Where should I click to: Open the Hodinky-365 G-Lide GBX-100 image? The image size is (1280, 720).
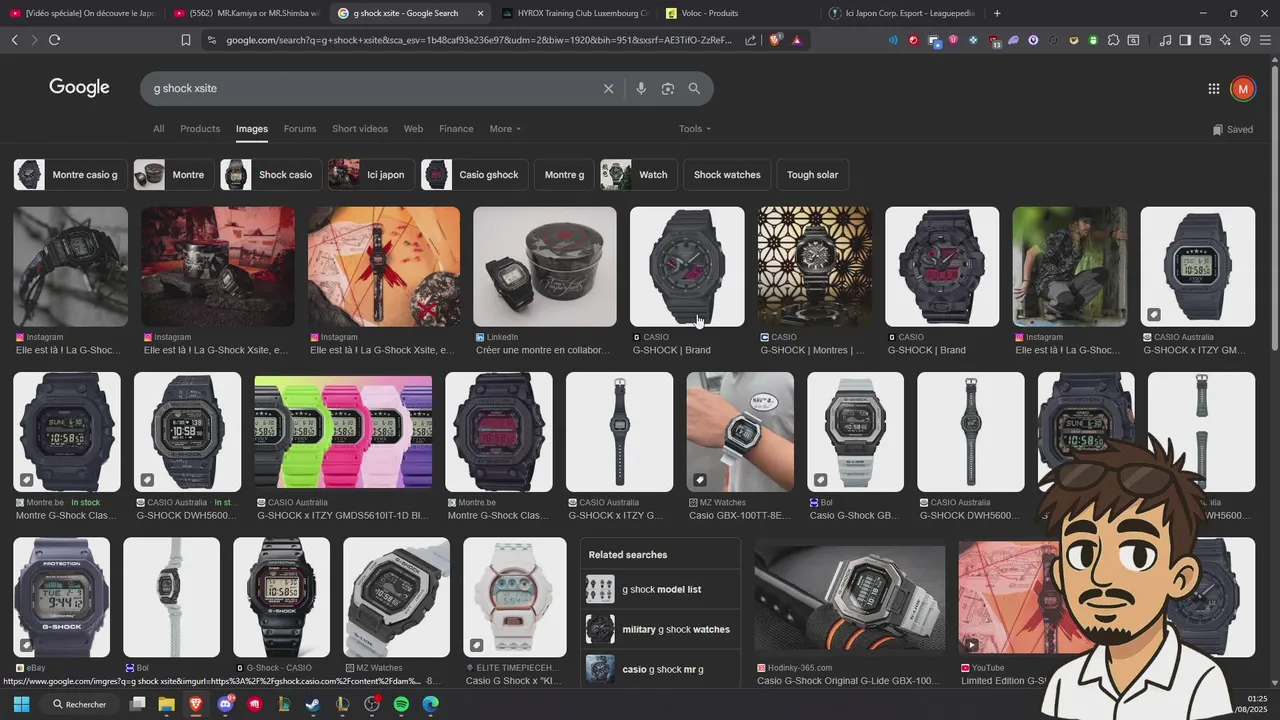pyautogui.click(x=850, y=598)
